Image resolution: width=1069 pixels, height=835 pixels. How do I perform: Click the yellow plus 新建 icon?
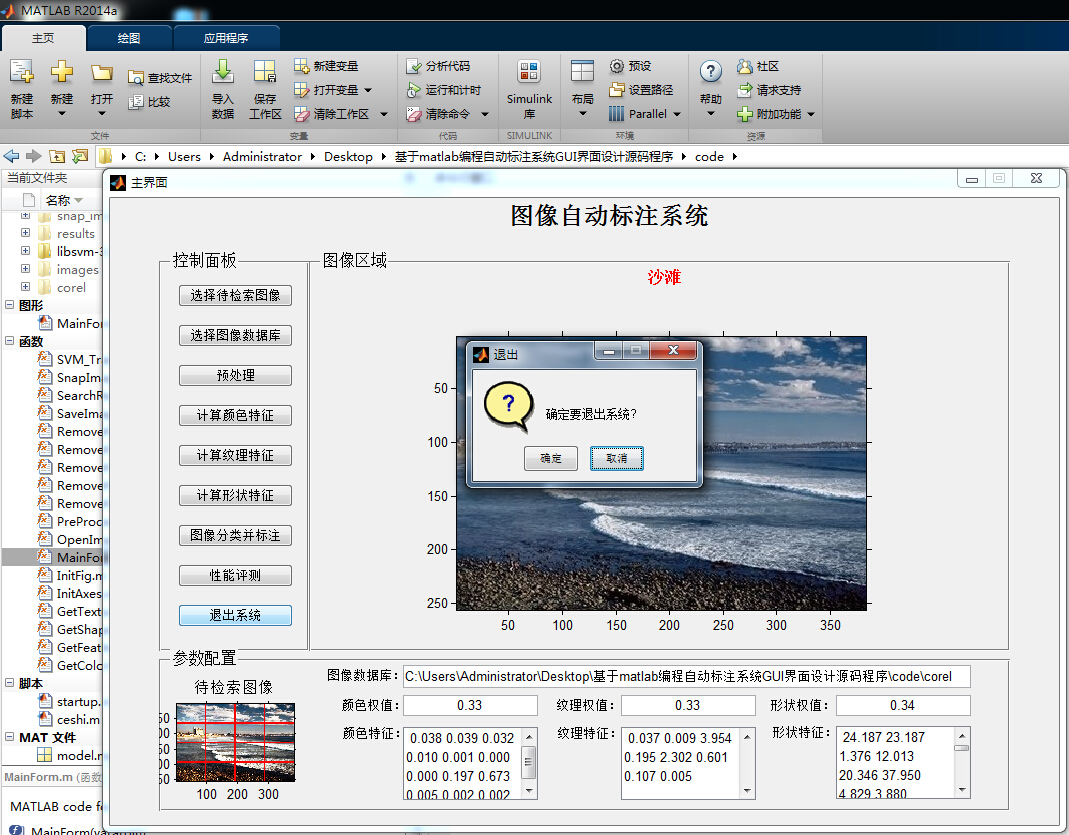(61, 73)
